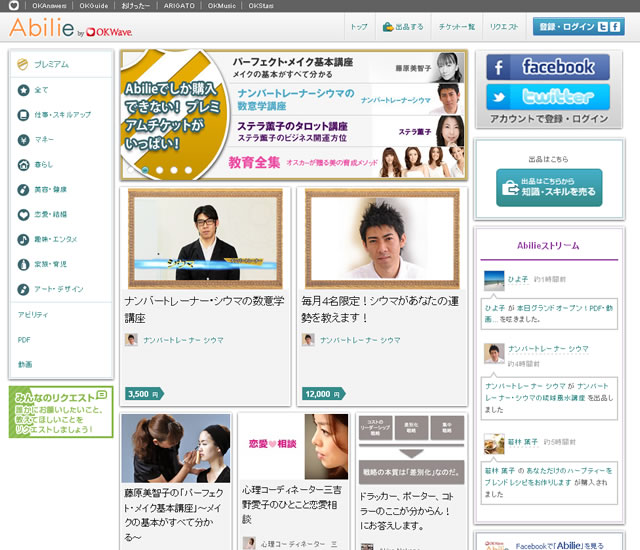Log in with the twitter button
The height and width of the screenshot is (550, 640).
pyautogui.click(x=548, y=97)
